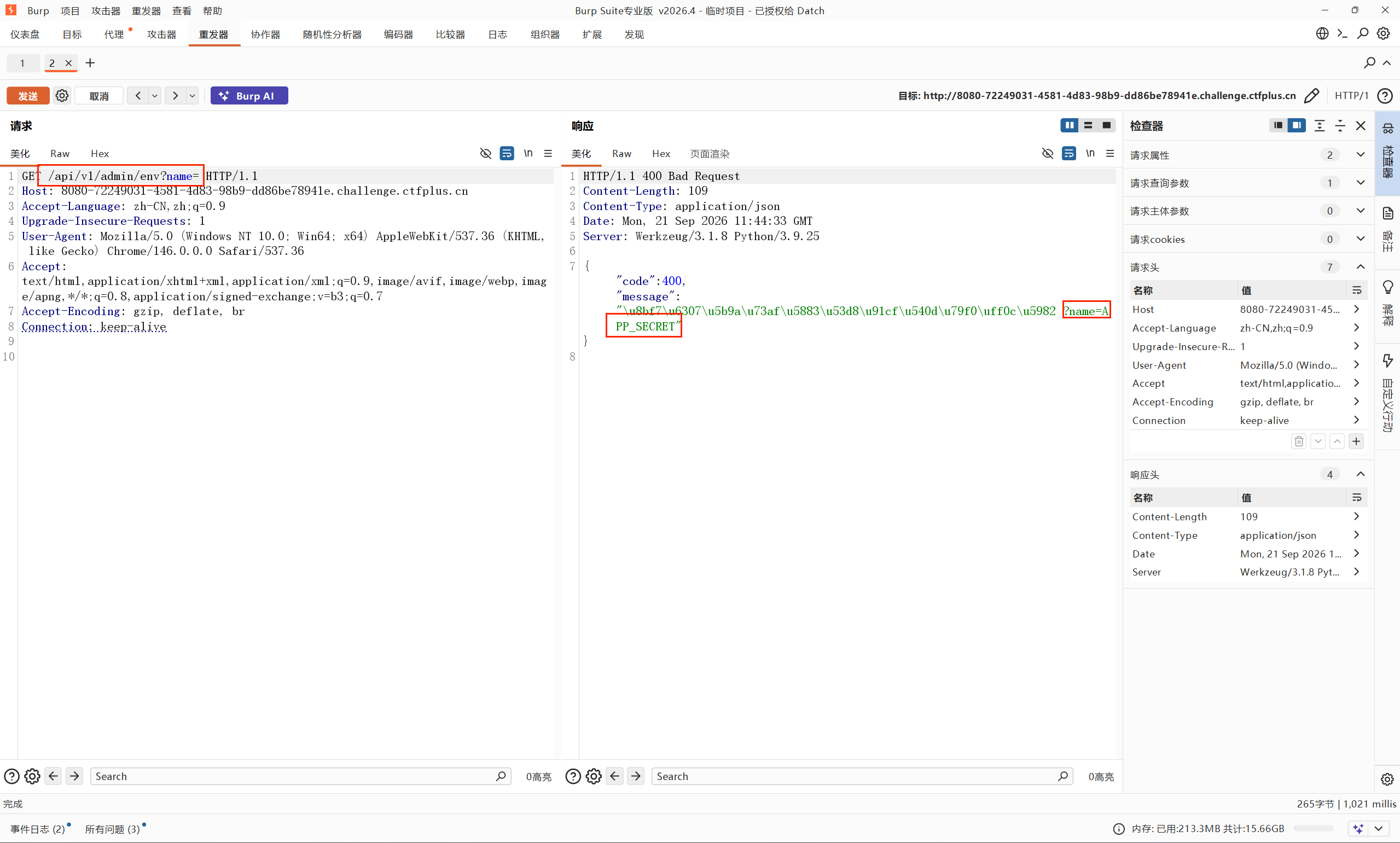The image size is (1400, 843).
Task: Open the response Hex view tab
Action: [x=660, y=153]
